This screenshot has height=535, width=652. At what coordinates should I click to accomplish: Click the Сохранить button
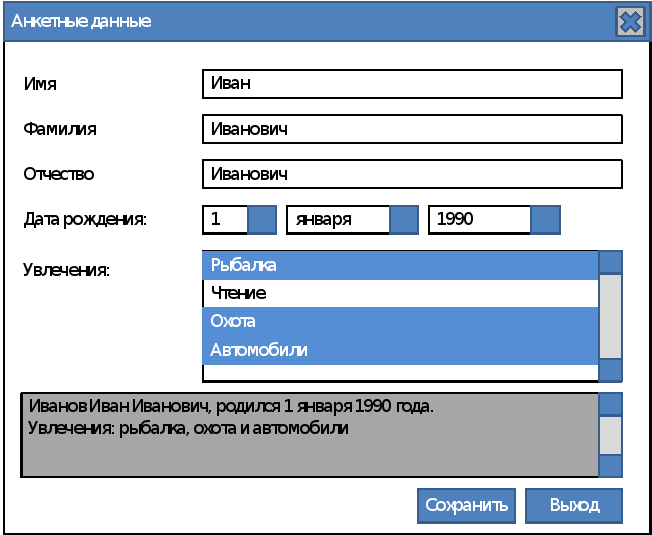click(x=467, y=505)
